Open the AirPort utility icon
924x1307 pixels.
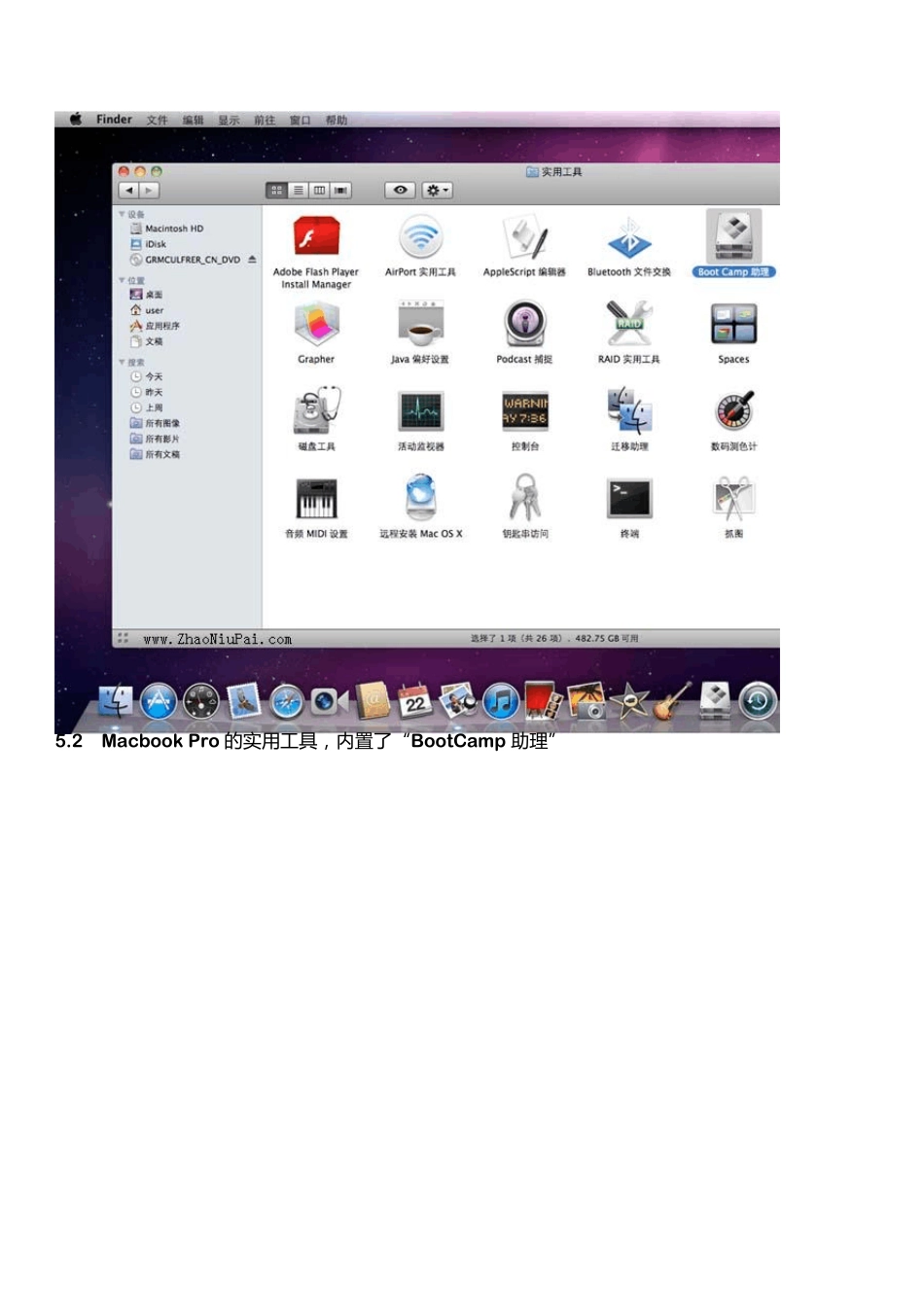(420, 238)
